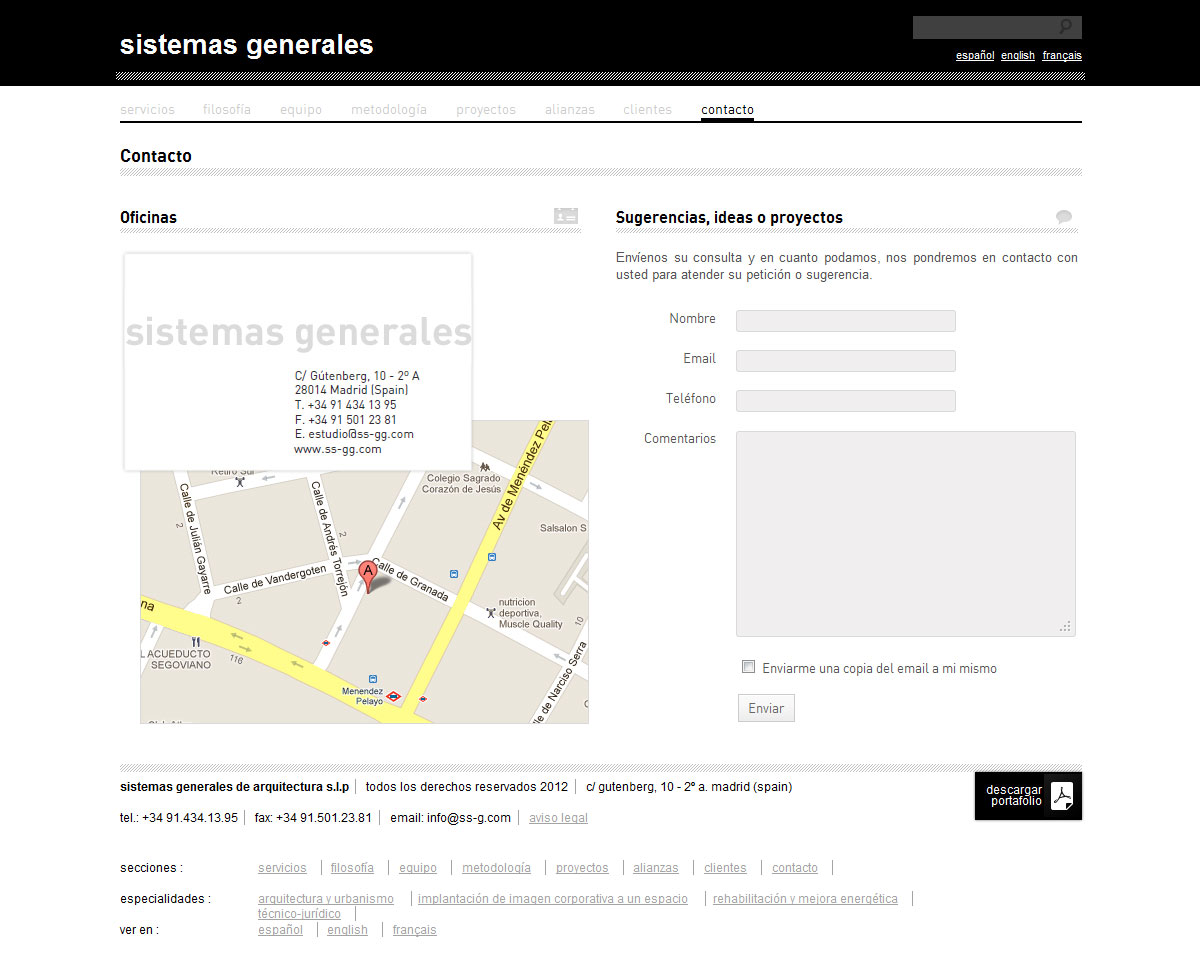Click the www.ss-gg.com address link

tap(338, 448)
